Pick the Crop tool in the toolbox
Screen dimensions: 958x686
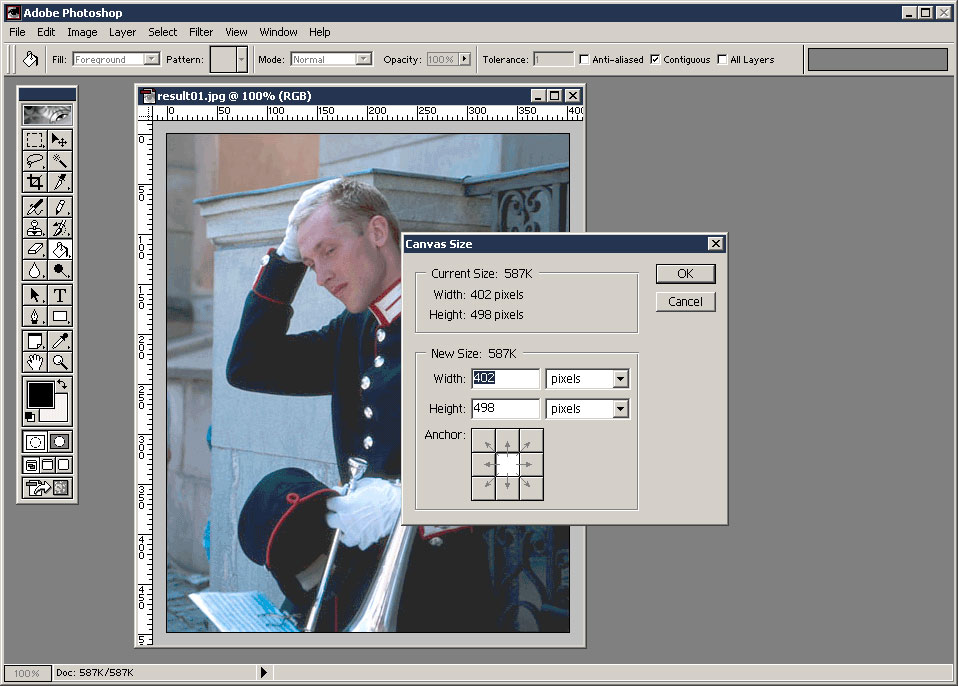click(35, 182)
